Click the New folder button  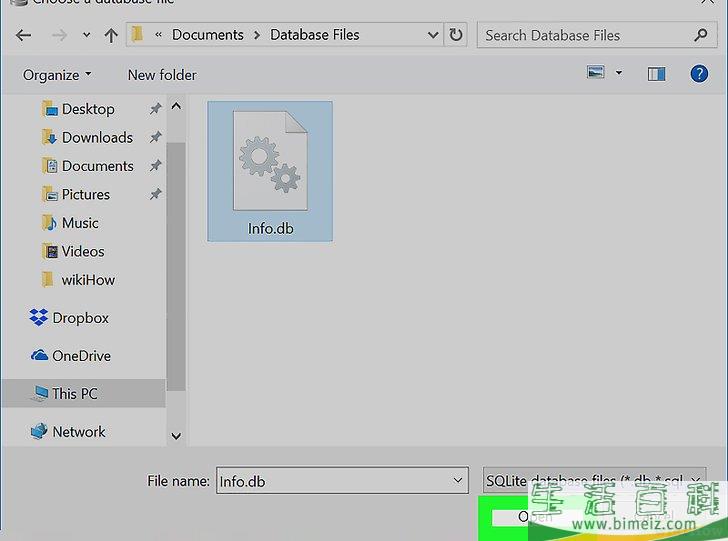point(162,75)
